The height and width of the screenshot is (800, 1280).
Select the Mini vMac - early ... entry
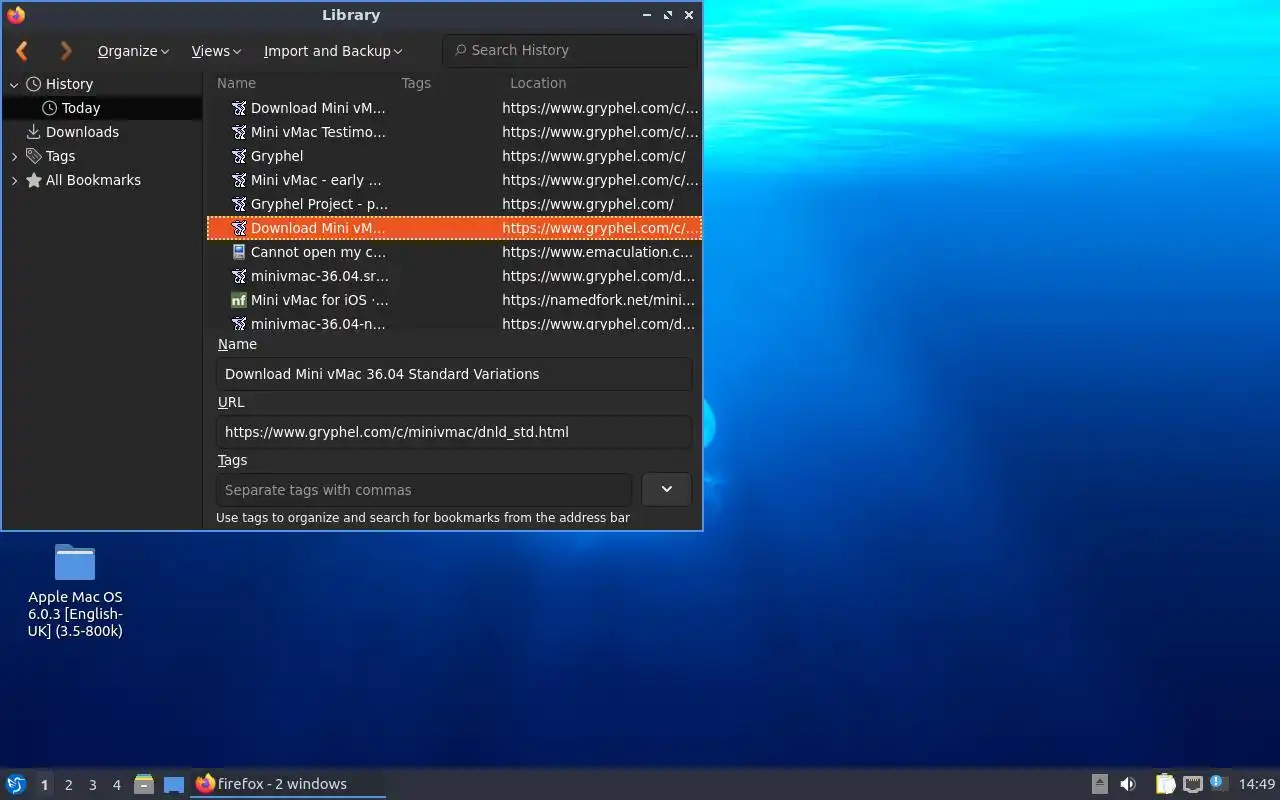click(x=454, y=180)
